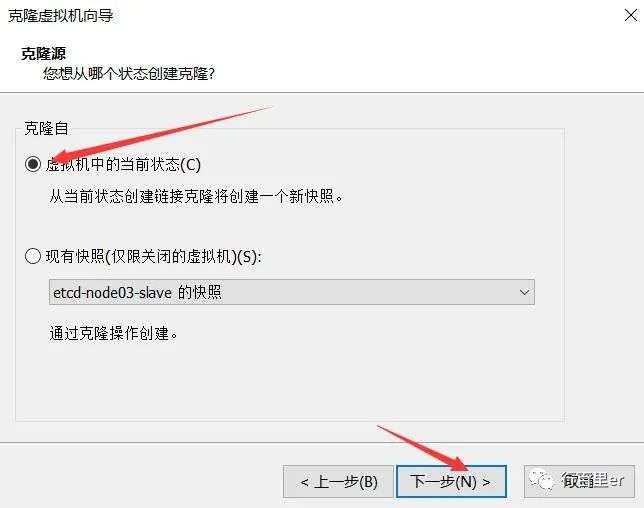Image resolution: width=644 pixels, height=508 pixels.
Task: Click the cancel button behind the watermark
Action: (x=579, y=481)
